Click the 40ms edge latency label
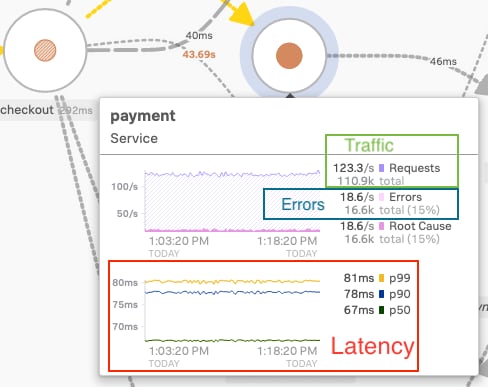Viewport: 488px width, 387px height. [199, 35]
